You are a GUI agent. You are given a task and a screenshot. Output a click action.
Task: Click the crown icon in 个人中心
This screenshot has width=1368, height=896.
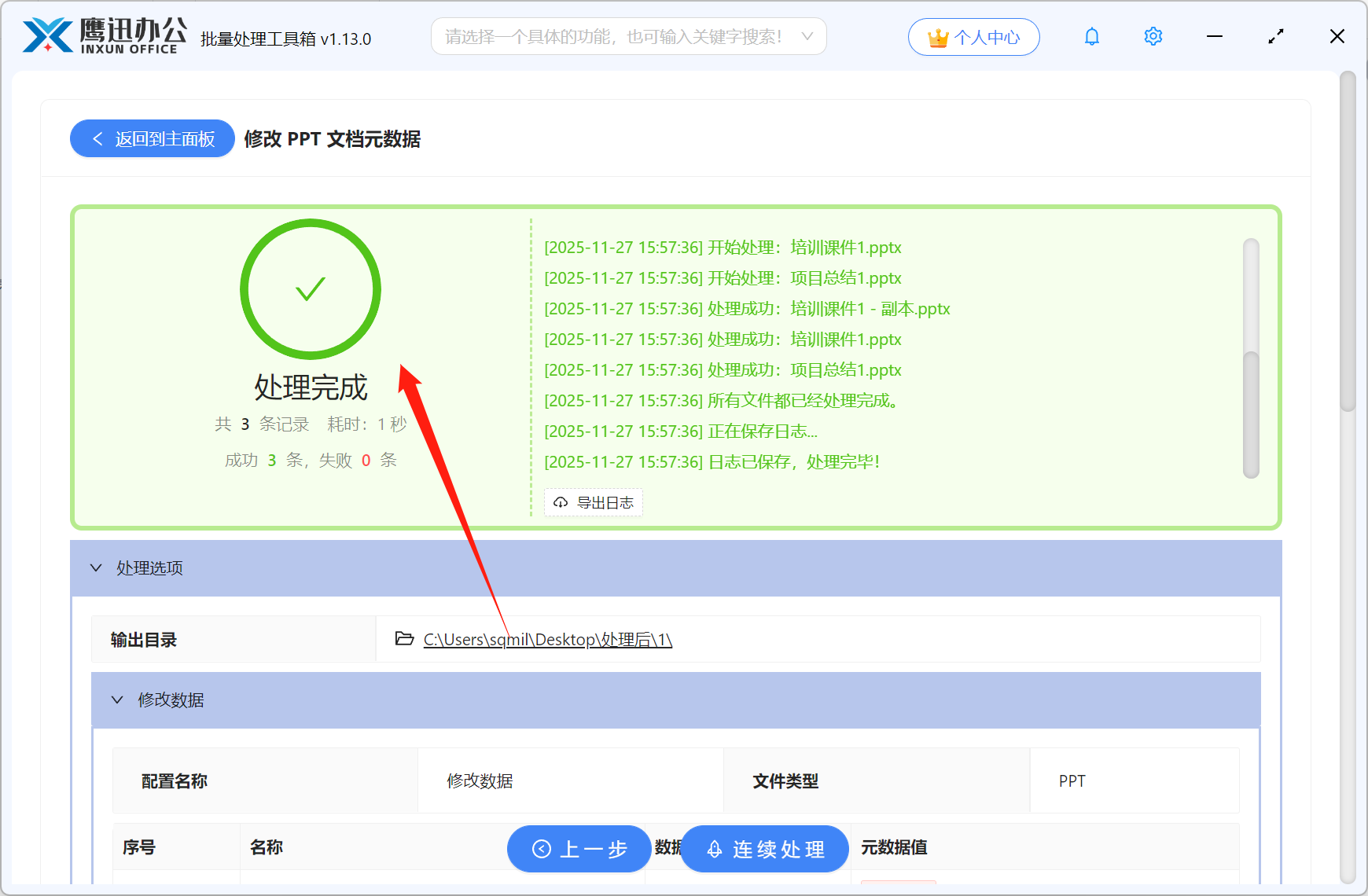pyautogui.click(x=937, y=36)
